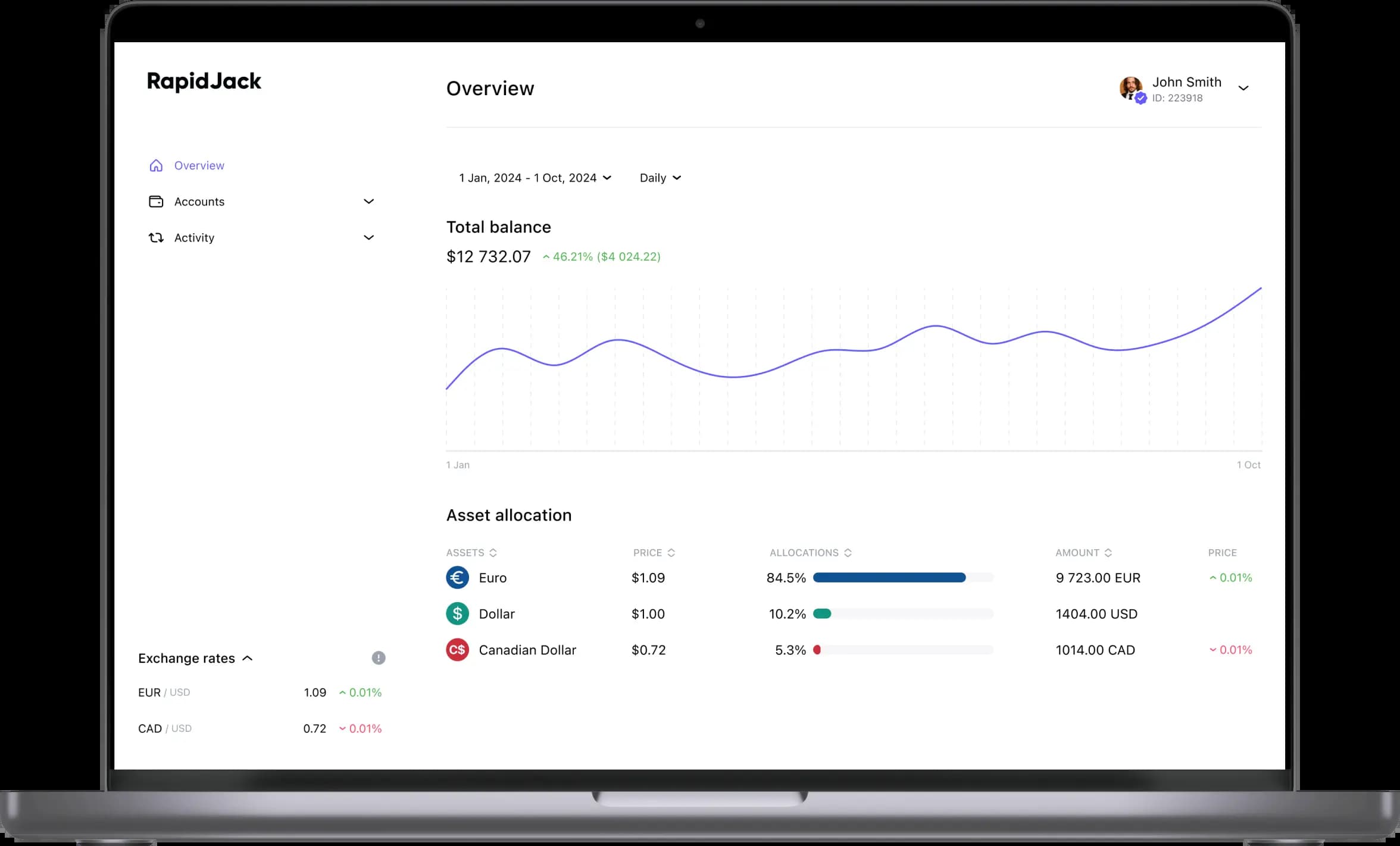Open the Daily interval dropdown
1400x846 pixels.
660,178
